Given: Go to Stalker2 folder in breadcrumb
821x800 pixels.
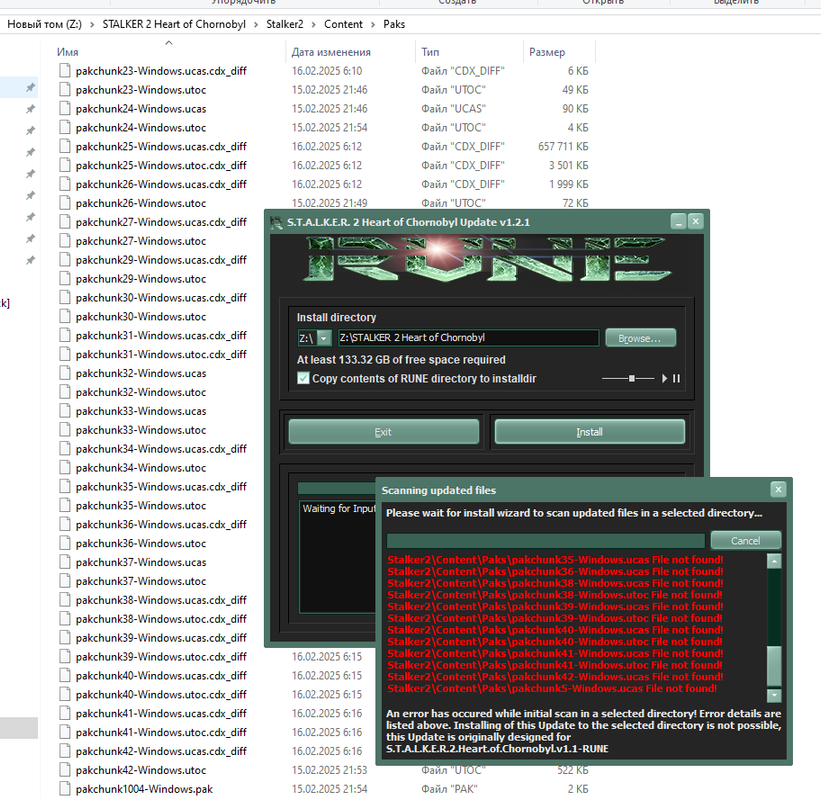Looking at the screenshot, I should pyautogui.click(x=285, y=25).
